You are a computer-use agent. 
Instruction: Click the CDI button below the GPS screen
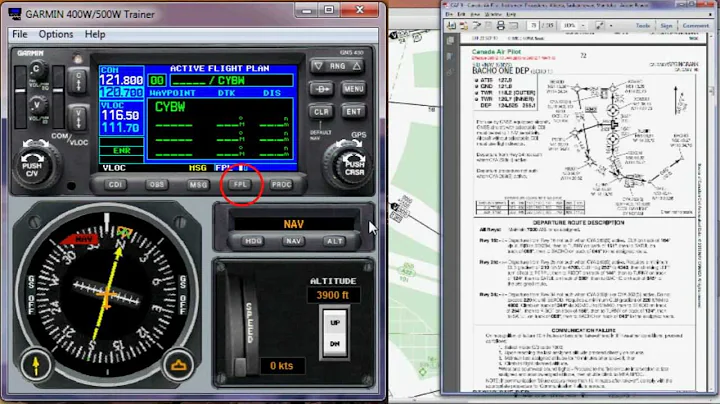point(115,185)
